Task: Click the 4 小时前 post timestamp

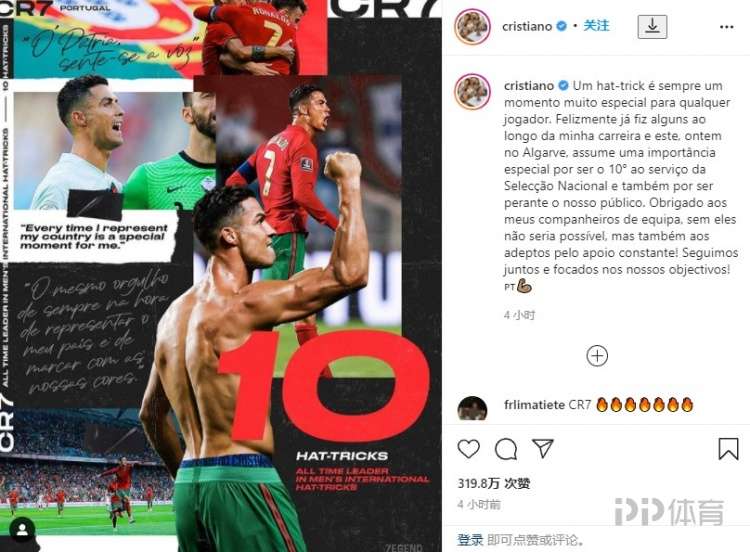Action: pos(479,505)
